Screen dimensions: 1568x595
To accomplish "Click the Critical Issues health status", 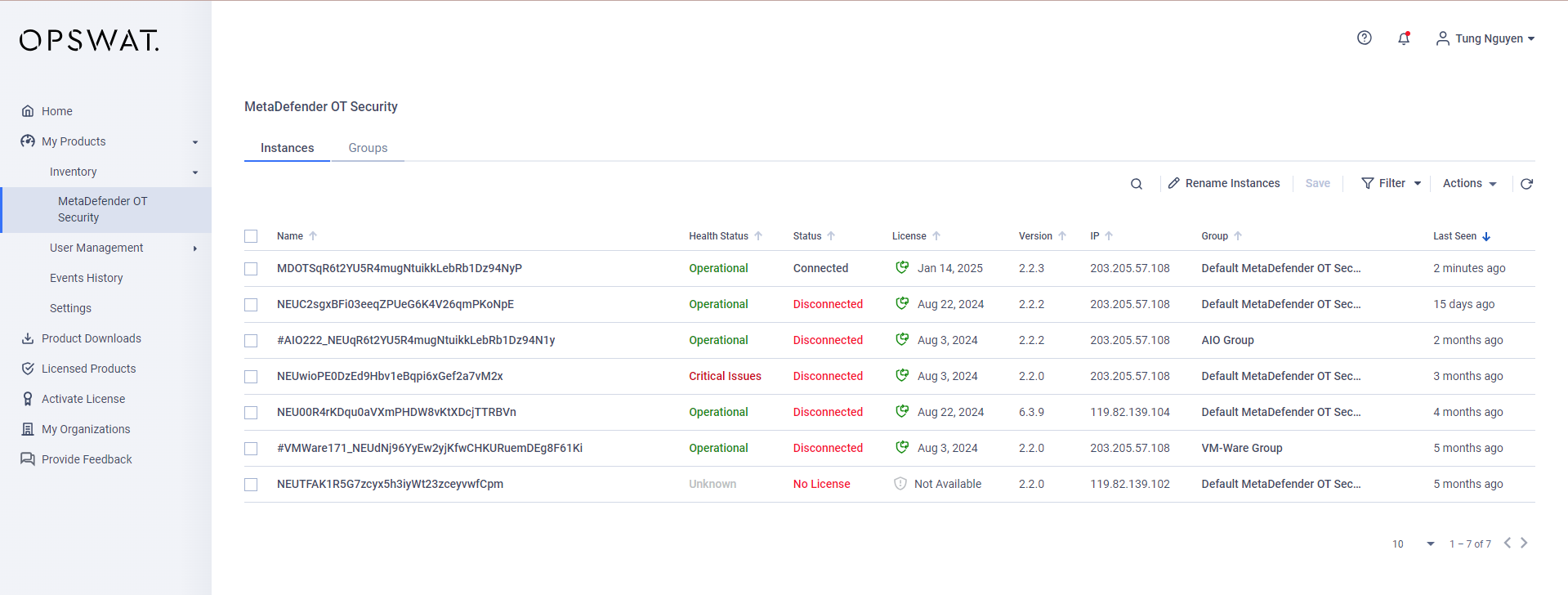I will pyautogui.click(x=725, y=376).
